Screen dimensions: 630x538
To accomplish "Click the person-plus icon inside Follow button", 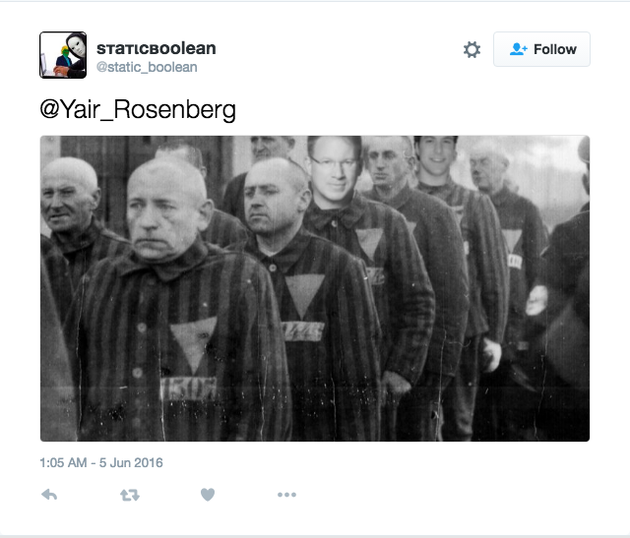I will click(518, 49).
